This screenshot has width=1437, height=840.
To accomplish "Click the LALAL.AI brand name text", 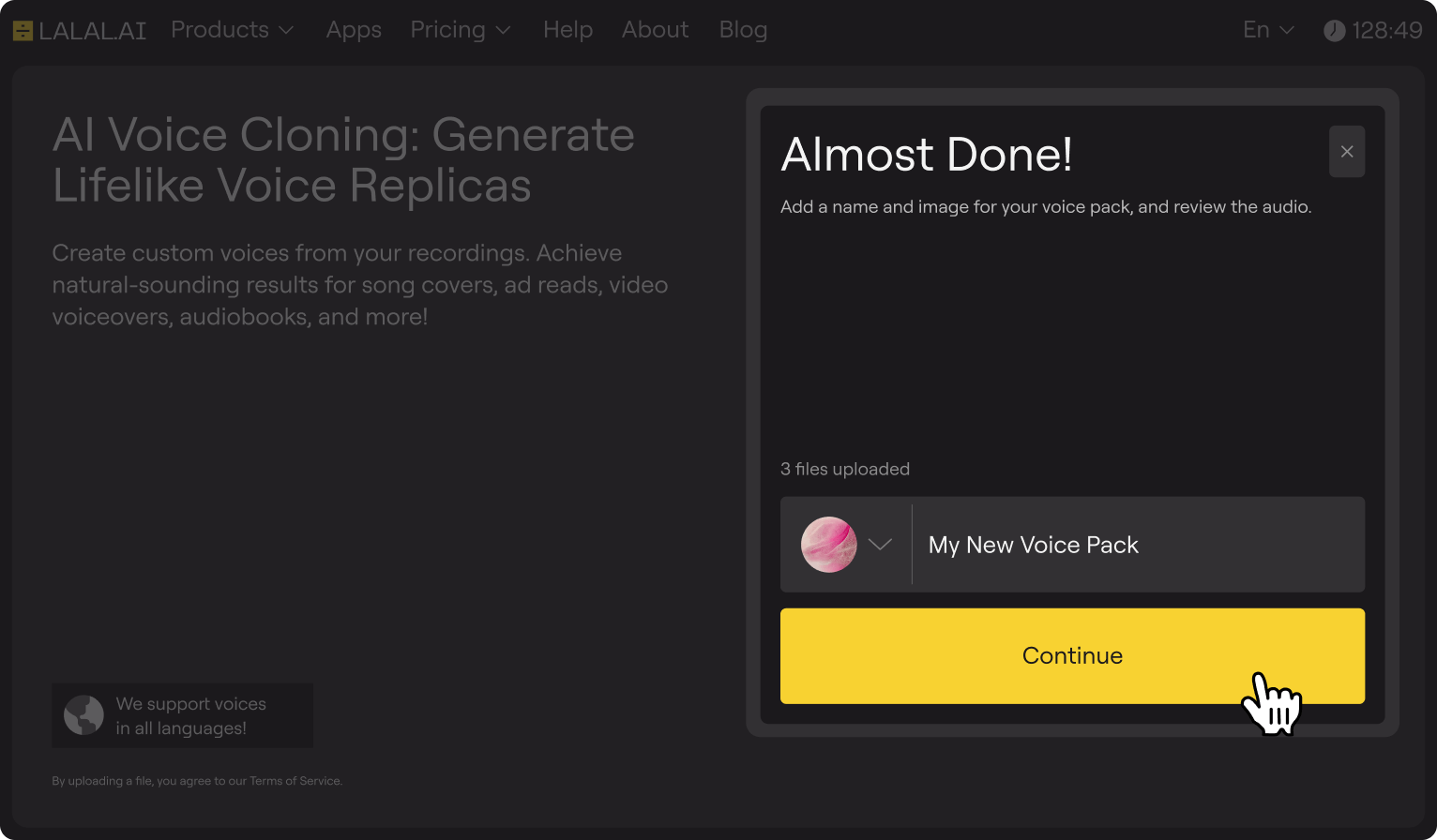I will point(92,31).
